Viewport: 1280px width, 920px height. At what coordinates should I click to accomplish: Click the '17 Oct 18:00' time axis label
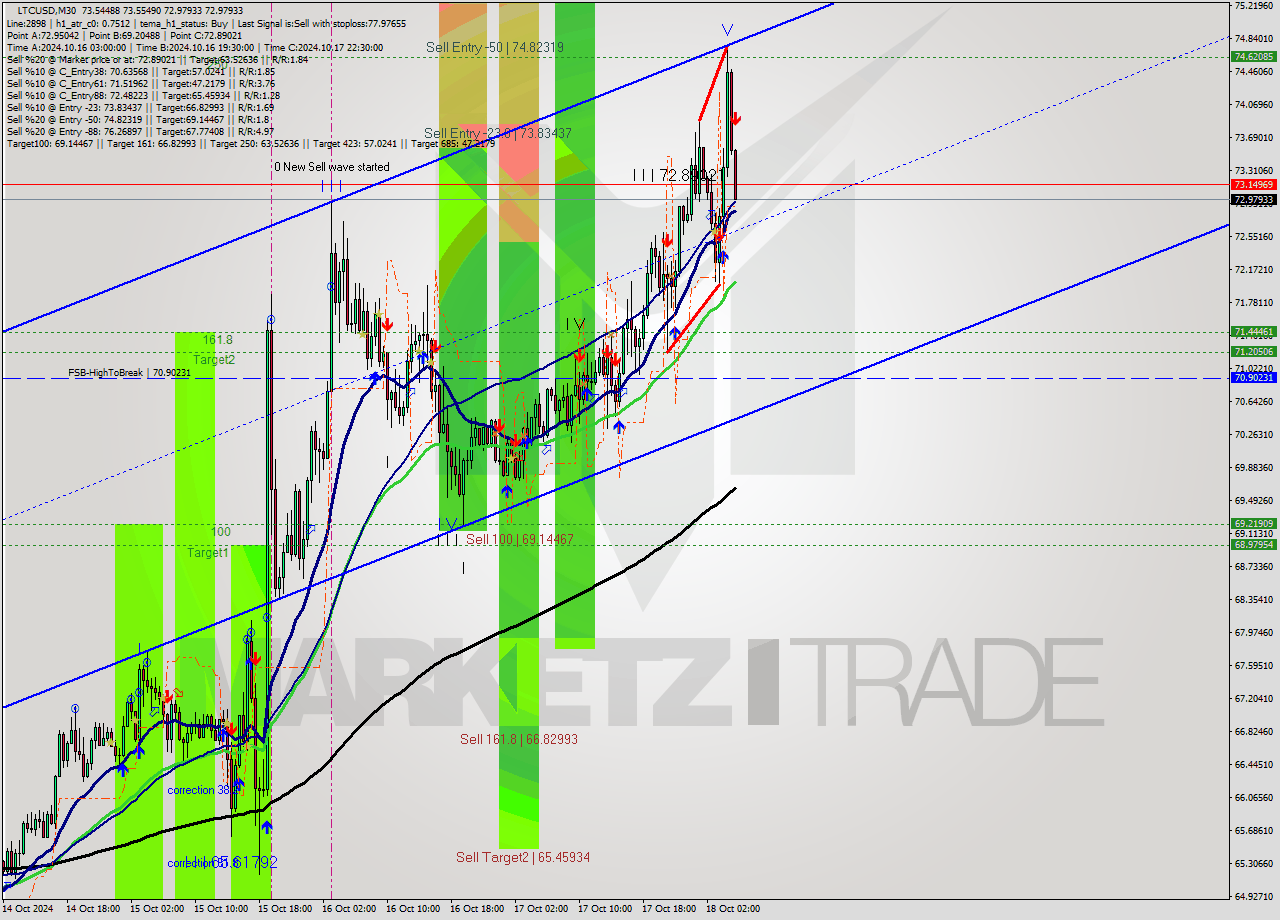tap(669, 909)
